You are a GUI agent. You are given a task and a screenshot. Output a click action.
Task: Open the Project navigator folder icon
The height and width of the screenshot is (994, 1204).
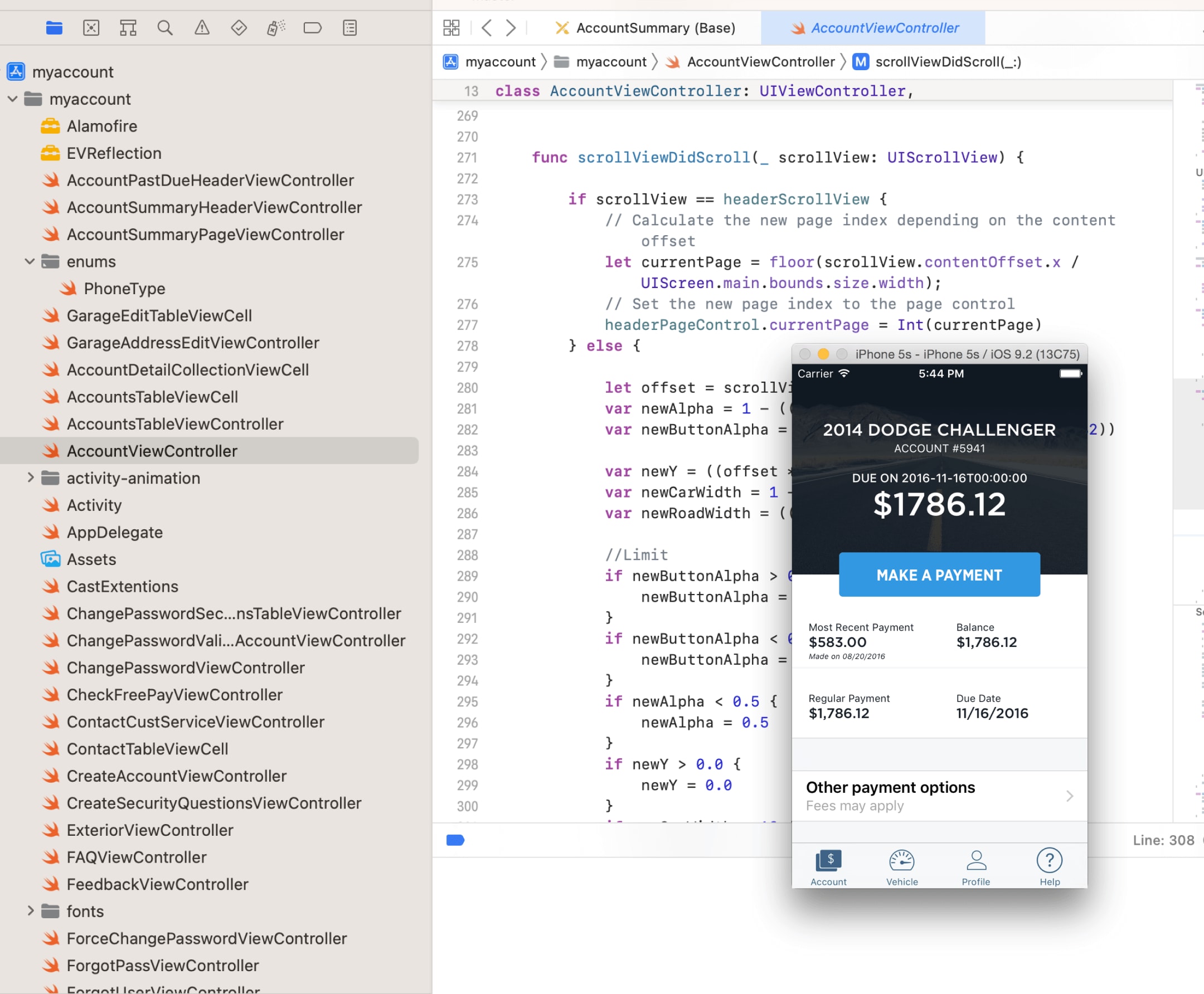[x=54, y=27]
